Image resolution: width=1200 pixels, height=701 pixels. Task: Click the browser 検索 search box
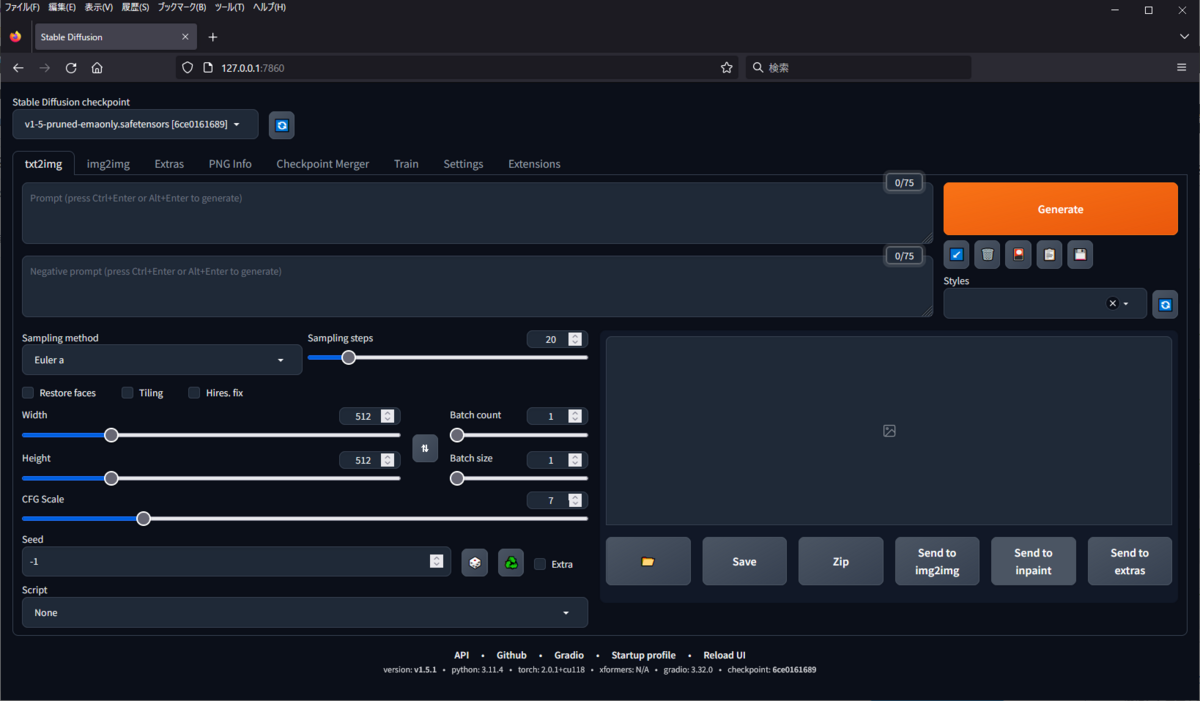(858, 68)
